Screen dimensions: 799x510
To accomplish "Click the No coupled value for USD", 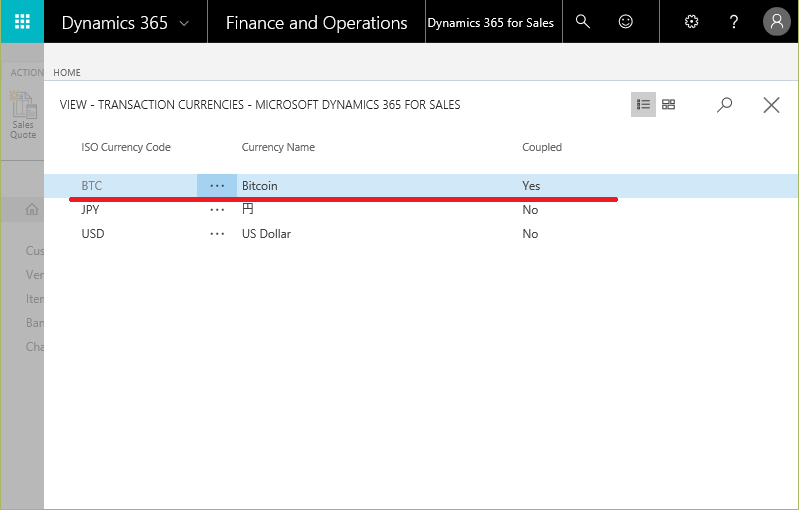I will (530, 233).
